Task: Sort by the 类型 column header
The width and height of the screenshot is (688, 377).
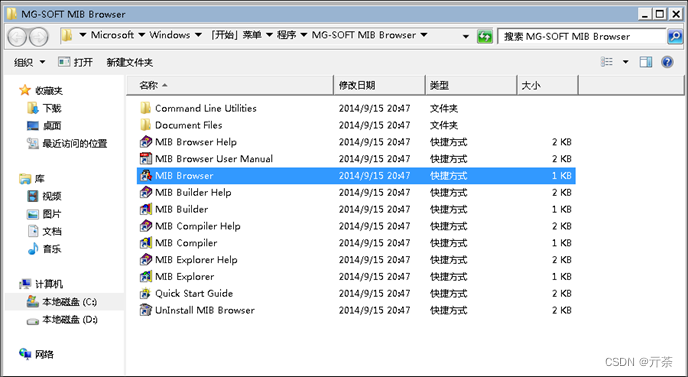Action: [471, 85]
